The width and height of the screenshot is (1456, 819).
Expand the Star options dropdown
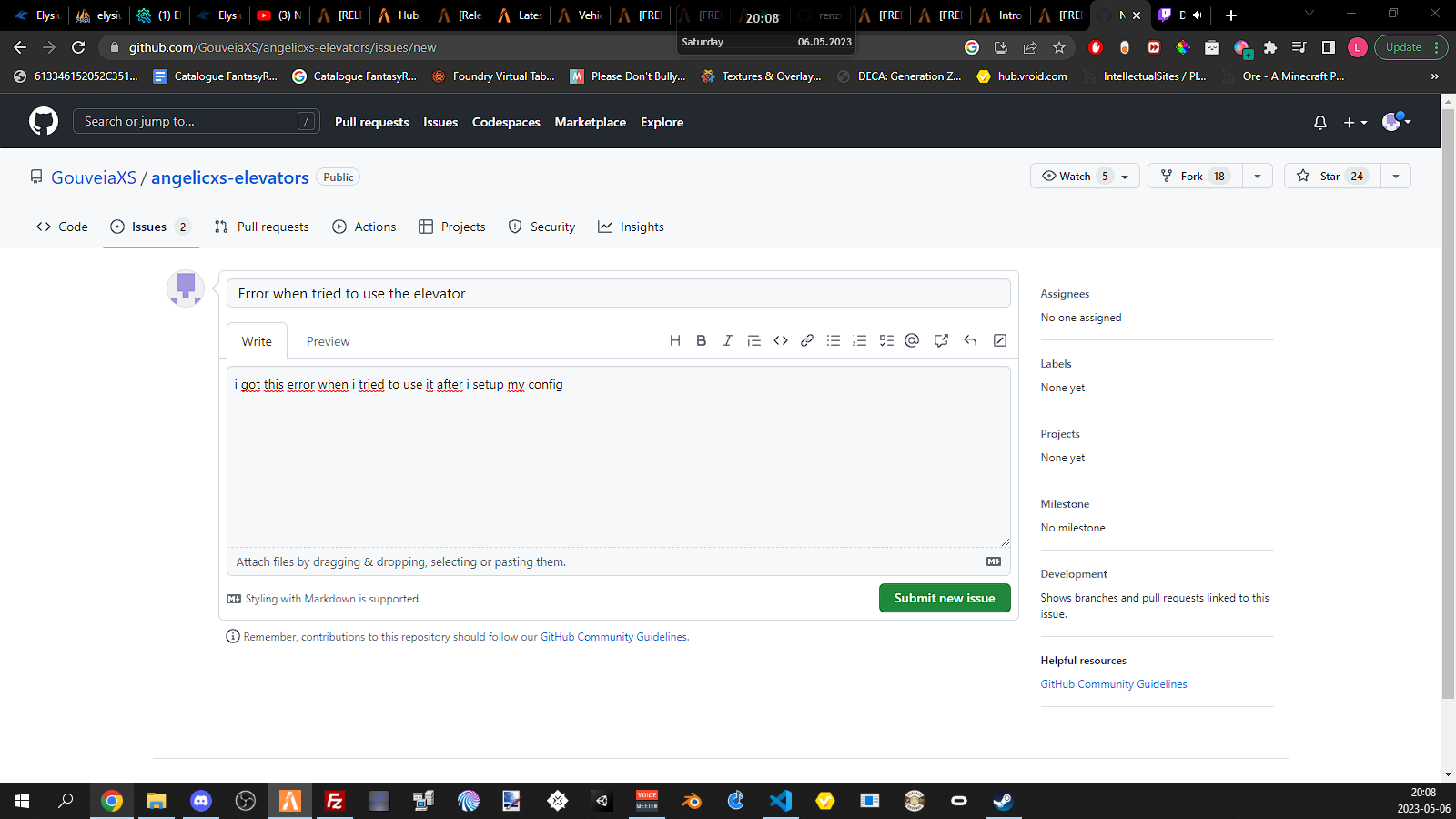coord(1396,176)
